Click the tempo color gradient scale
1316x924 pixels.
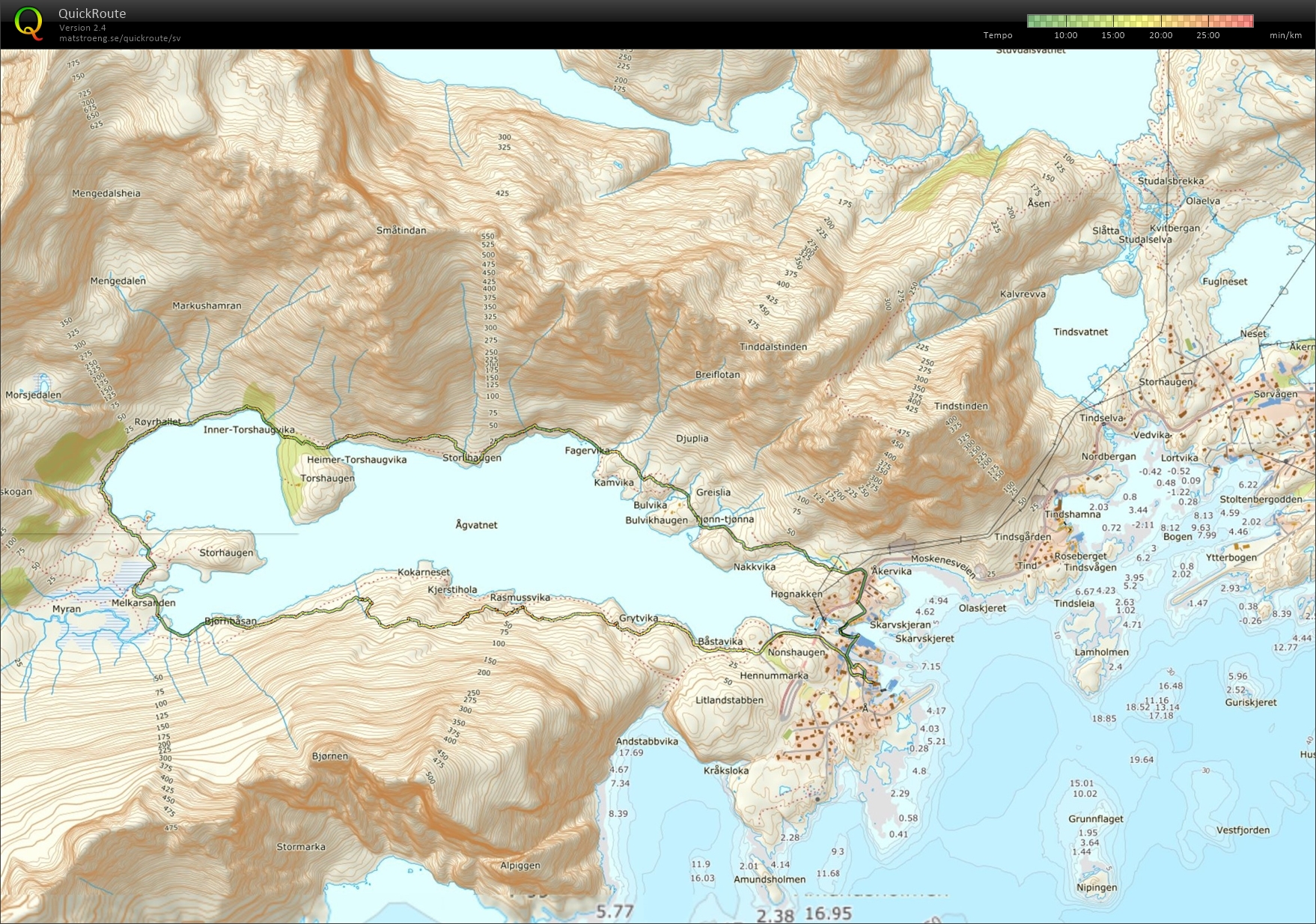pos(1140,20)
